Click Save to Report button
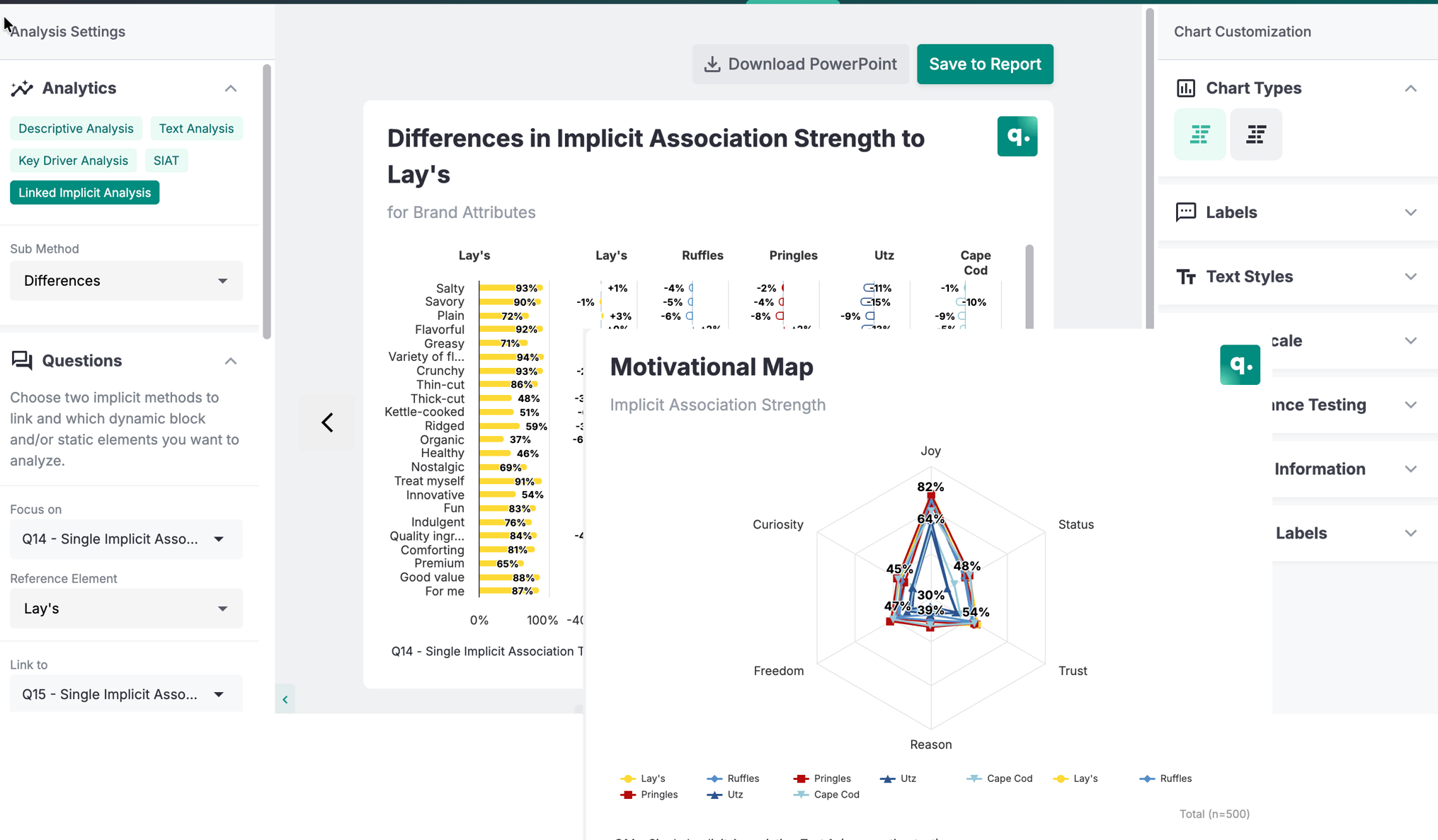Screen dimensions: 1438x840 [x=984, y=64]
